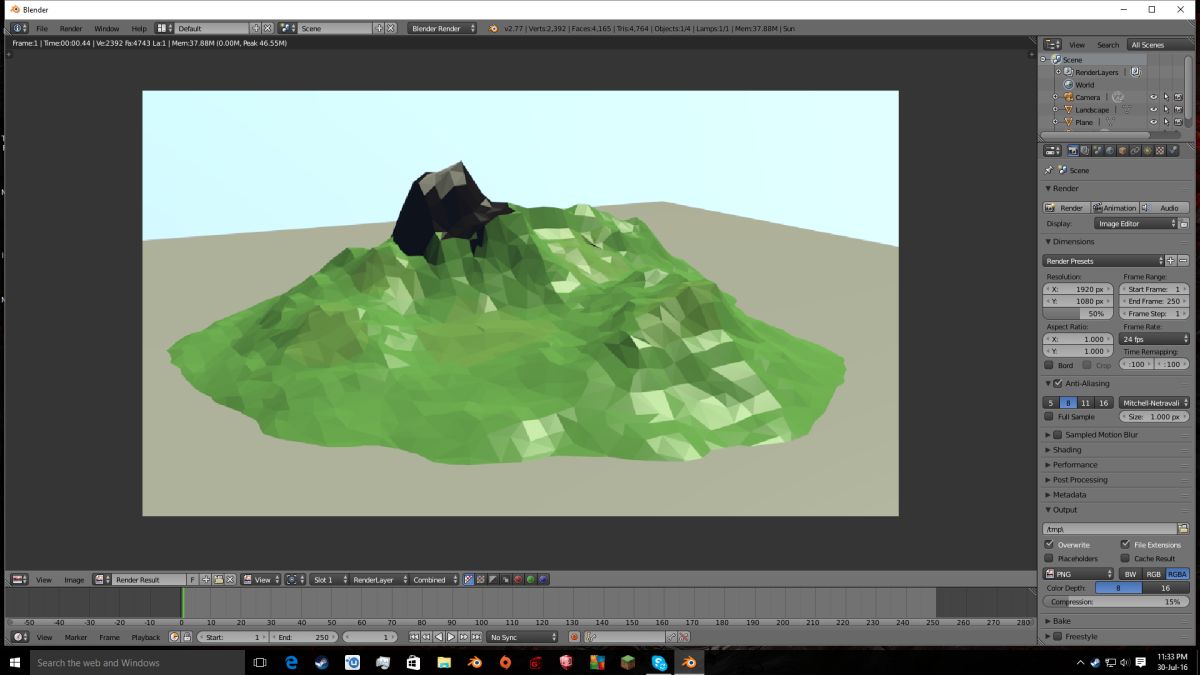Select RGB color mode button
Image resolution: width=1200 pixels, height=675 pixels.
point(1153,574)
